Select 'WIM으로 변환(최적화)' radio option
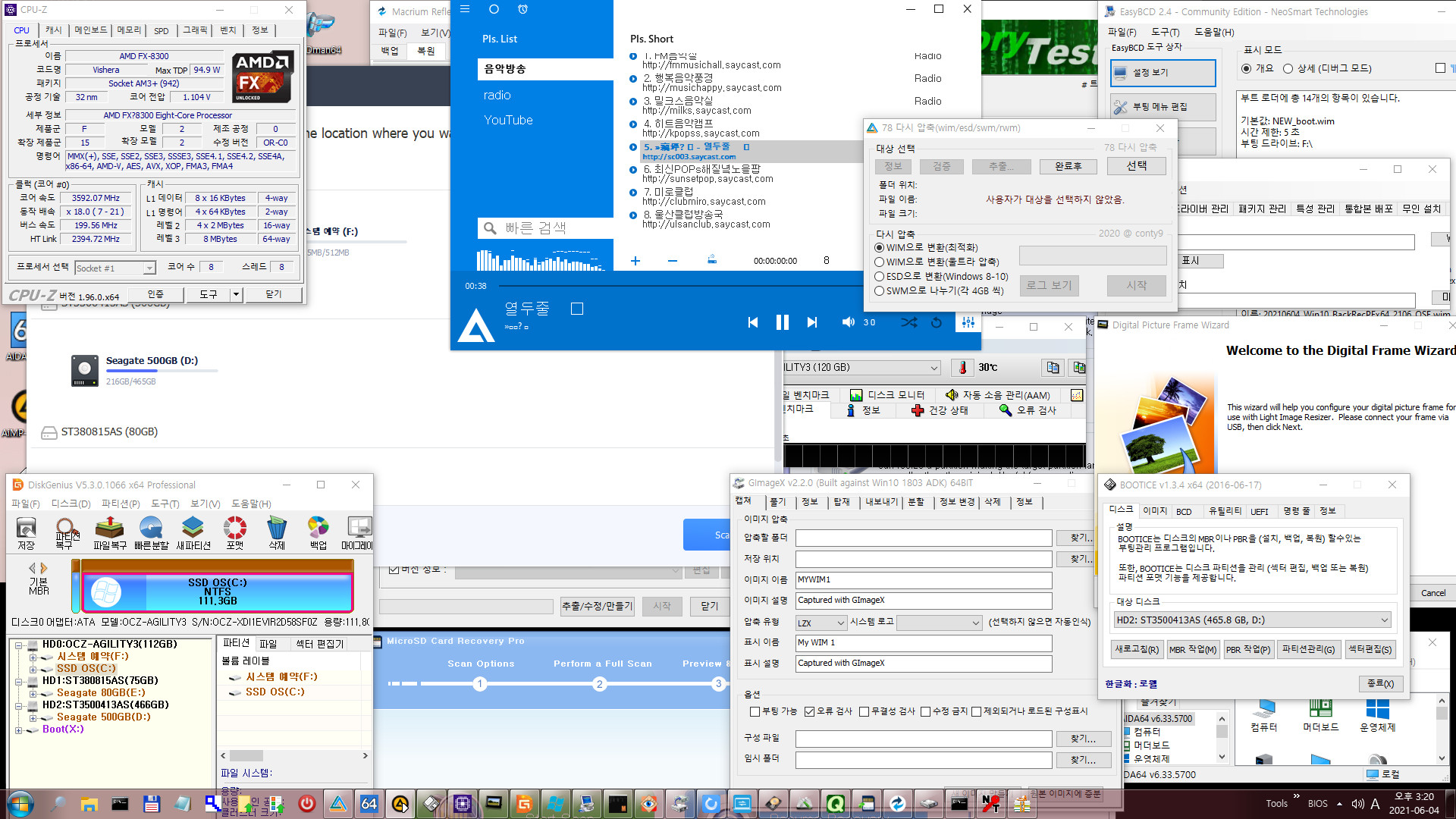 coord(927,247)
